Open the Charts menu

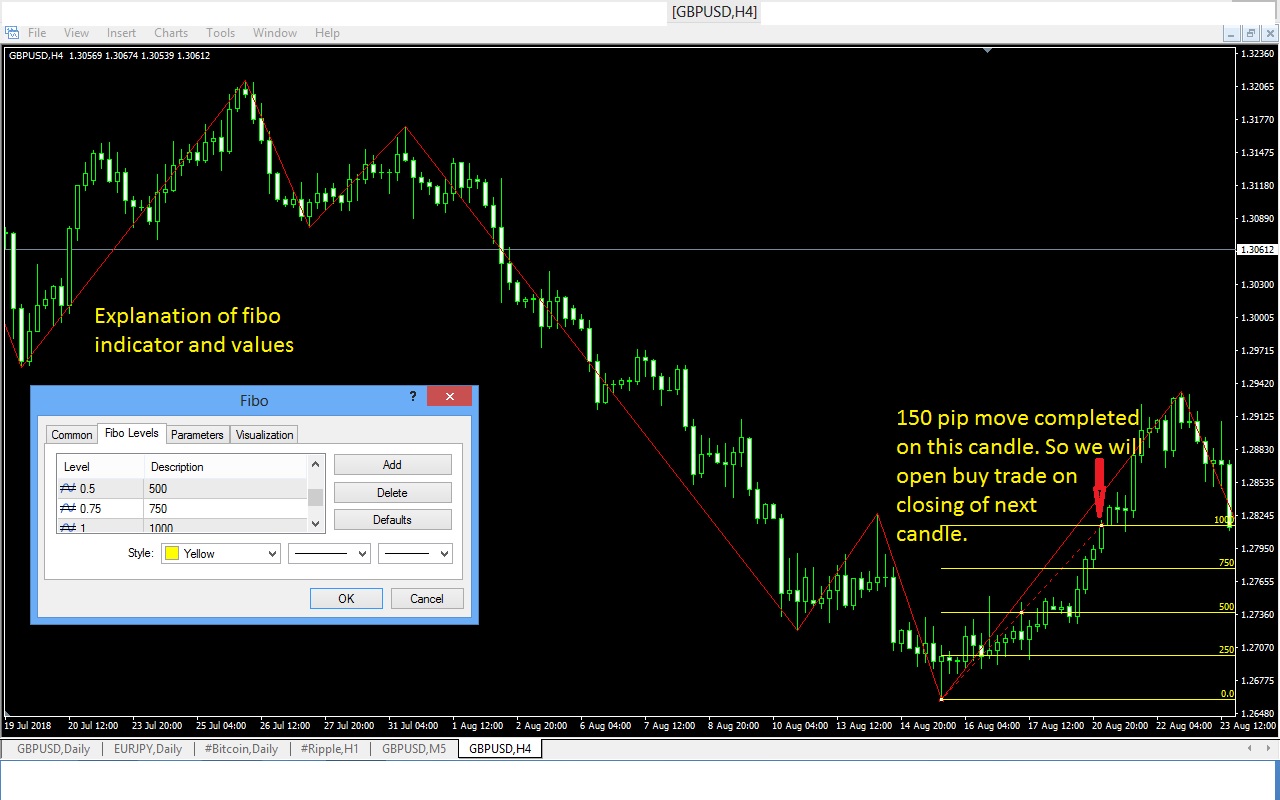coord(171,33)
